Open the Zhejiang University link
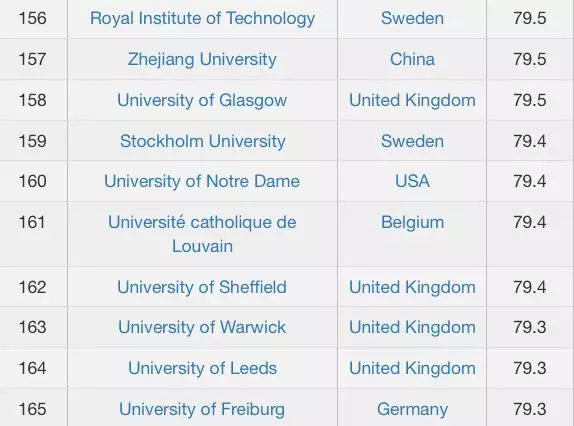574x426 pixels. [202, 60]
